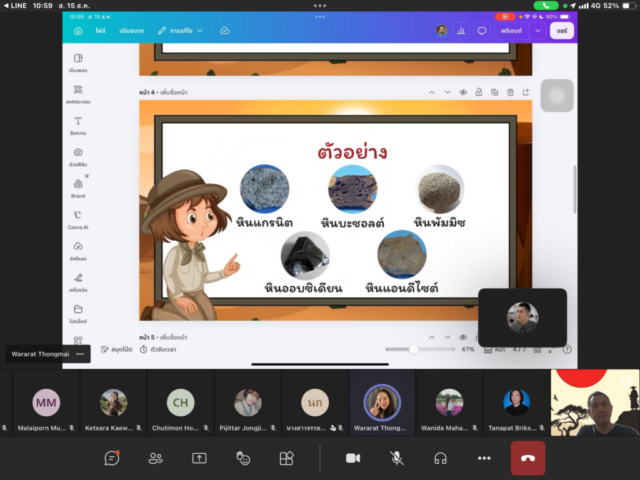Open the LINE call chat icon
640x480 pixels.
112,458
